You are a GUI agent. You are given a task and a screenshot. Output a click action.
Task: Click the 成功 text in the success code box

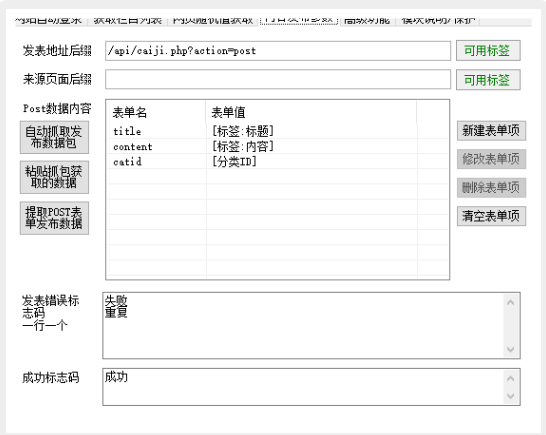116,377
